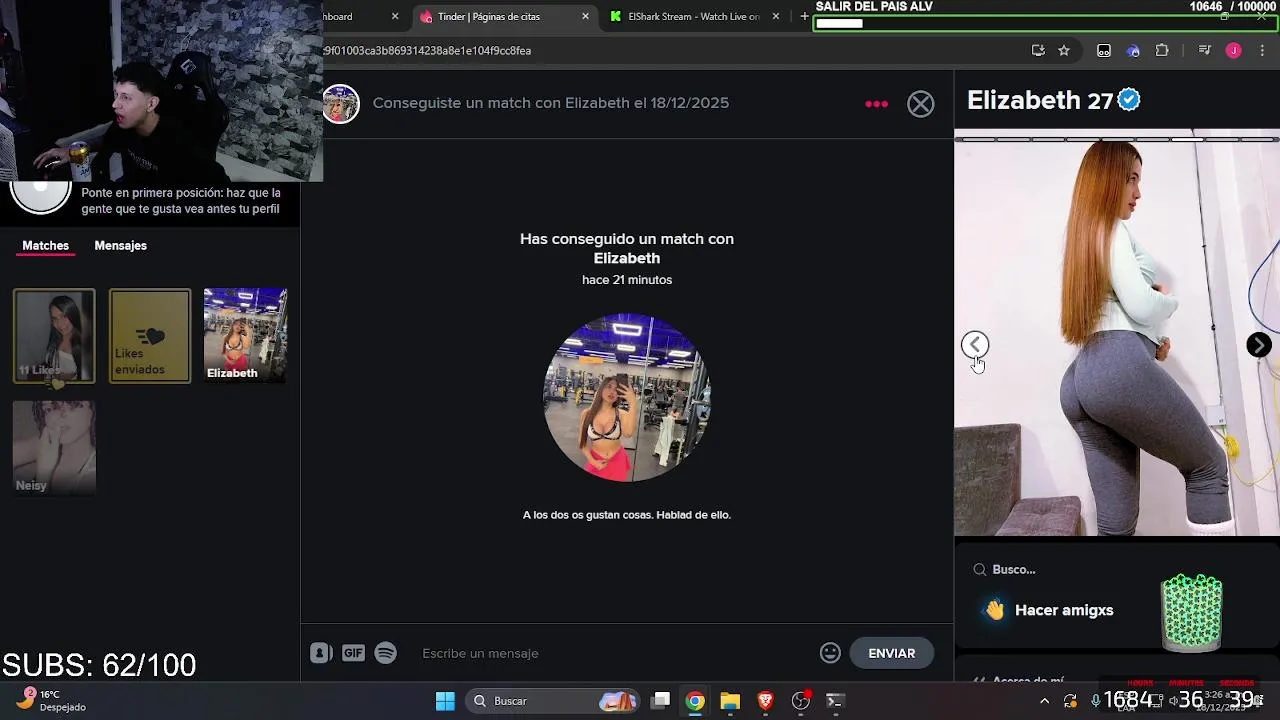
Task: Open Google Chrome from taskbar
Action: tap(695, 701)
